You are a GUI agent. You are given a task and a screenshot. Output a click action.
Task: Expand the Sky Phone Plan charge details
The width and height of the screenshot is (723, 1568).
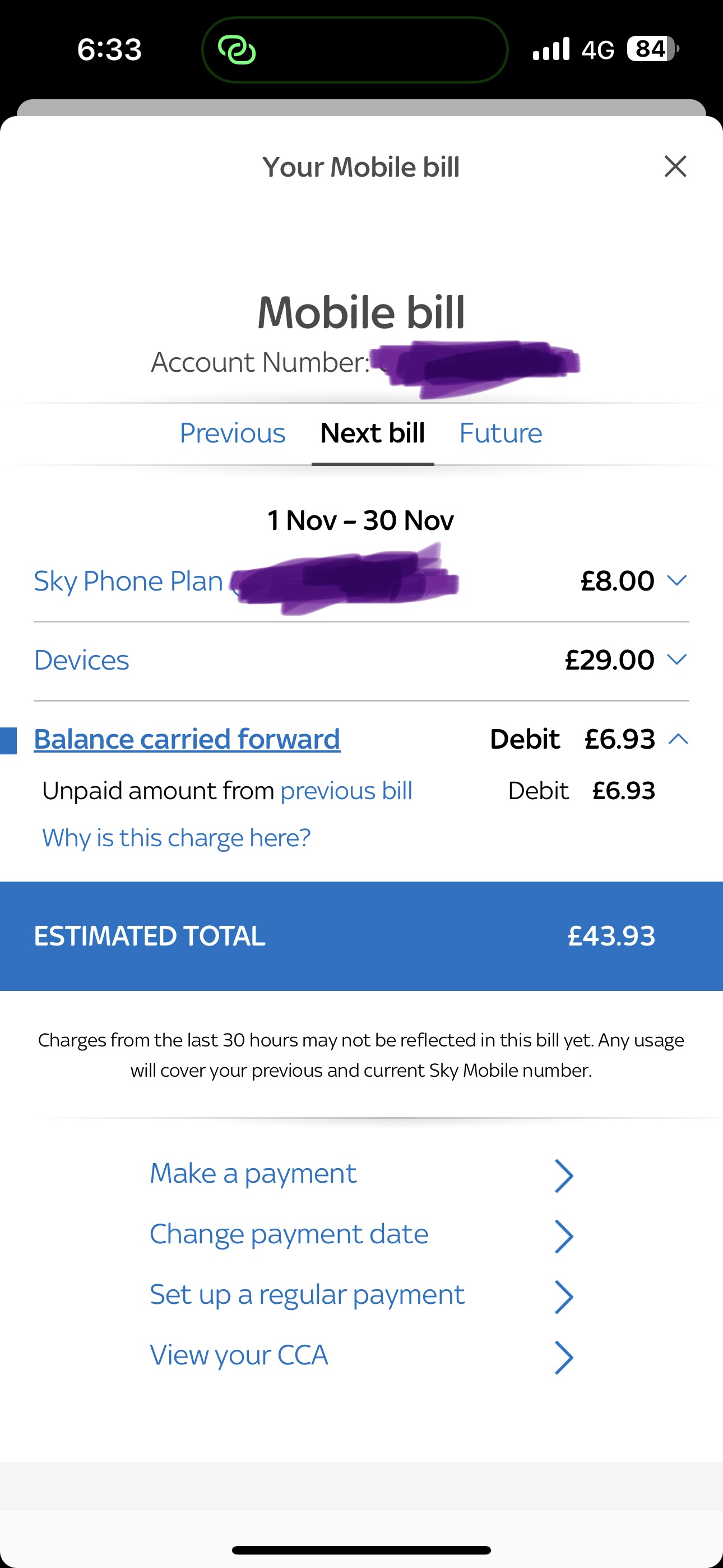coord(678,580)
